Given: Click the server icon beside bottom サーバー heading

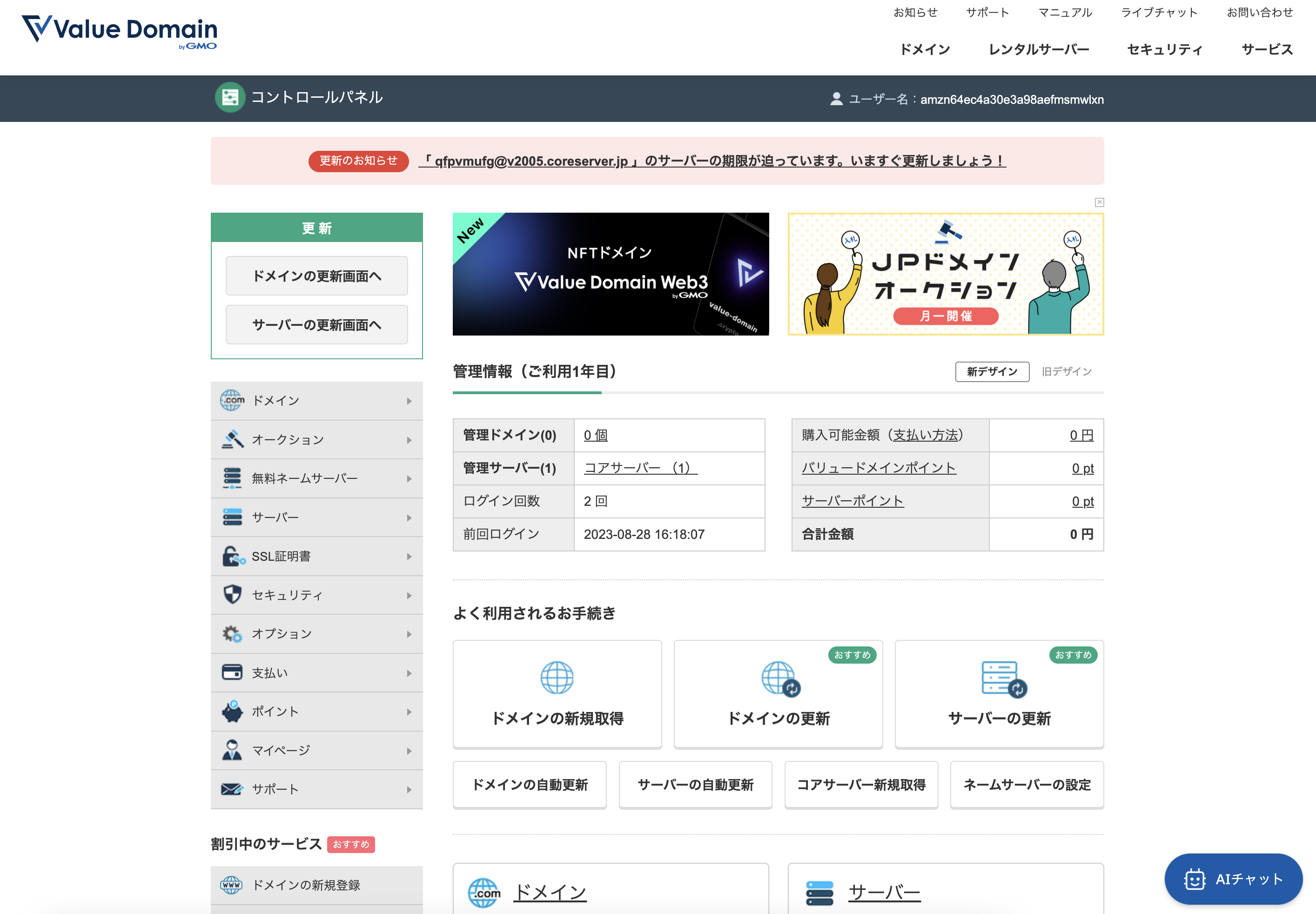Looking at the screenshot, I should pos(819,893).
